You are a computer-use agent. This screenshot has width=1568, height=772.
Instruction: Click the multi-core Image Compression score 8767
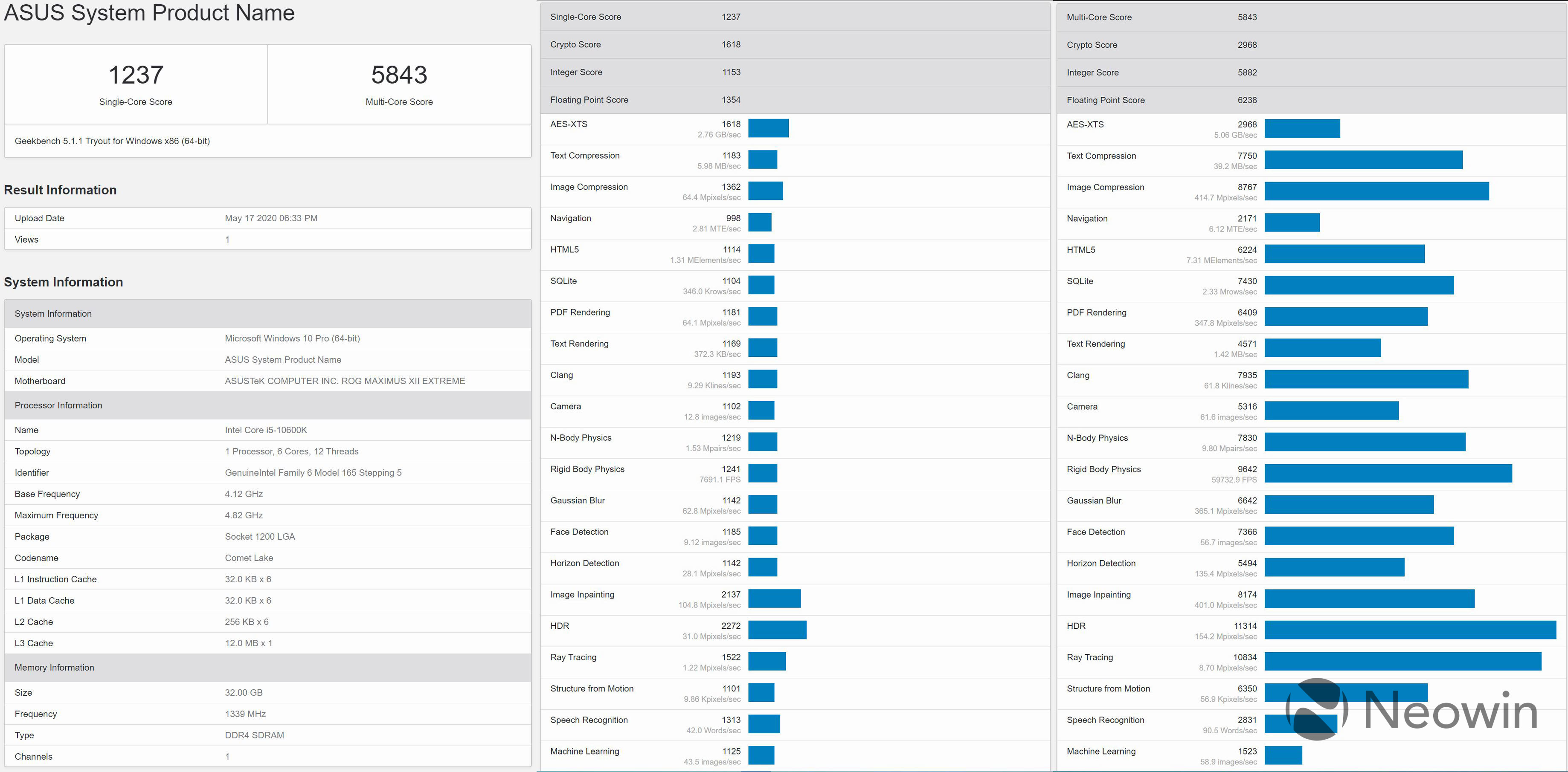tap(1247, 187)
